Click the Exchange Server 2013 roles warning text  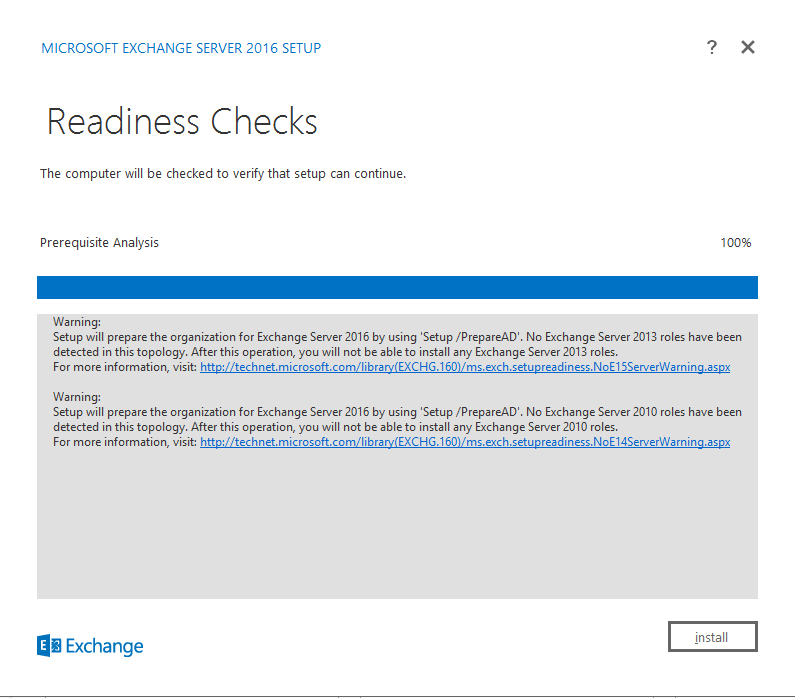pyautogui.click(x=396, y=345)
